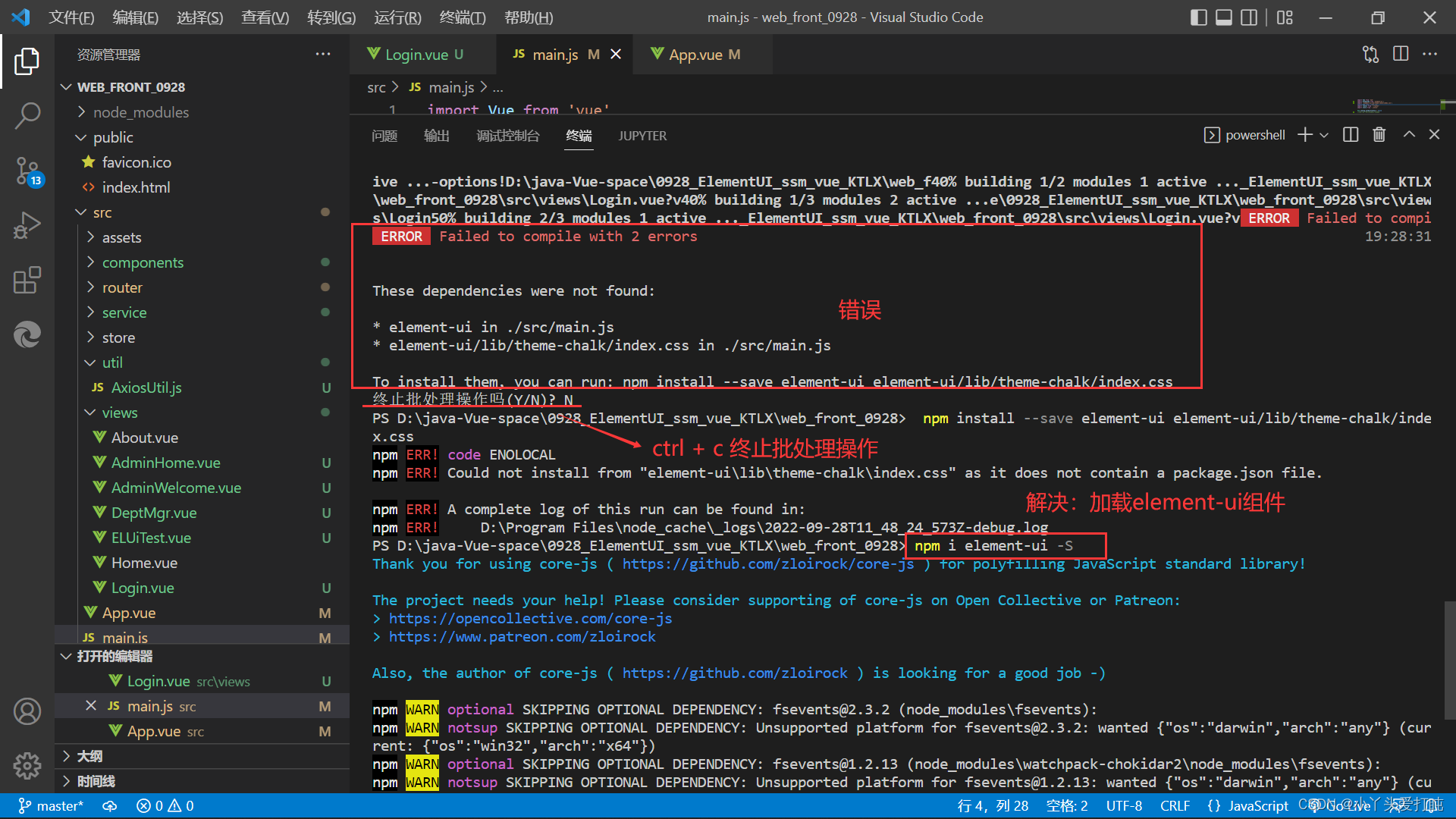
Task: Open favicon.ico in the explorer
Action: point(202,162)
